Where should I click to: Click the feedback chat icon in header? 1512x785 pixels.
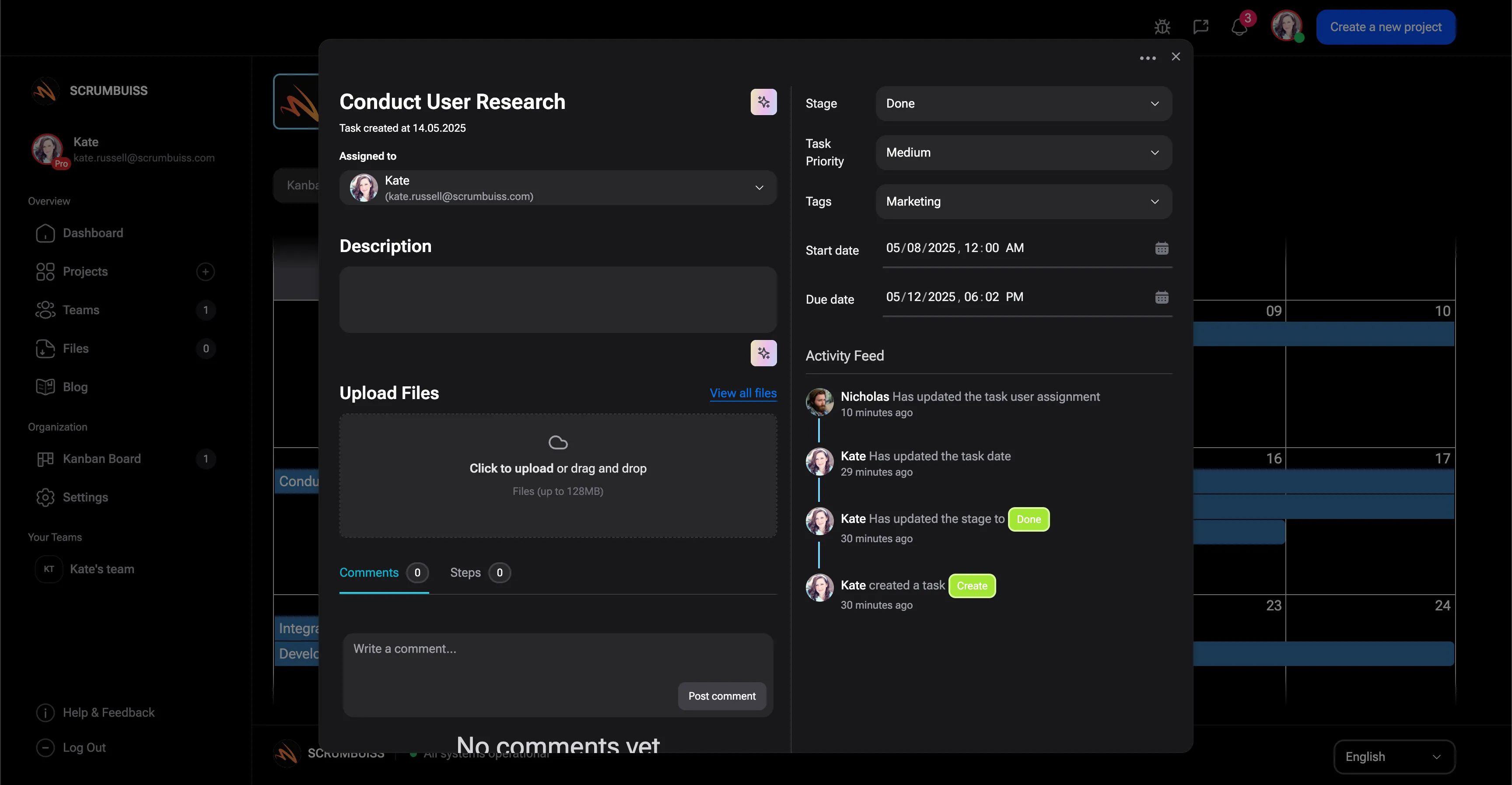[x=1200, y=27]
